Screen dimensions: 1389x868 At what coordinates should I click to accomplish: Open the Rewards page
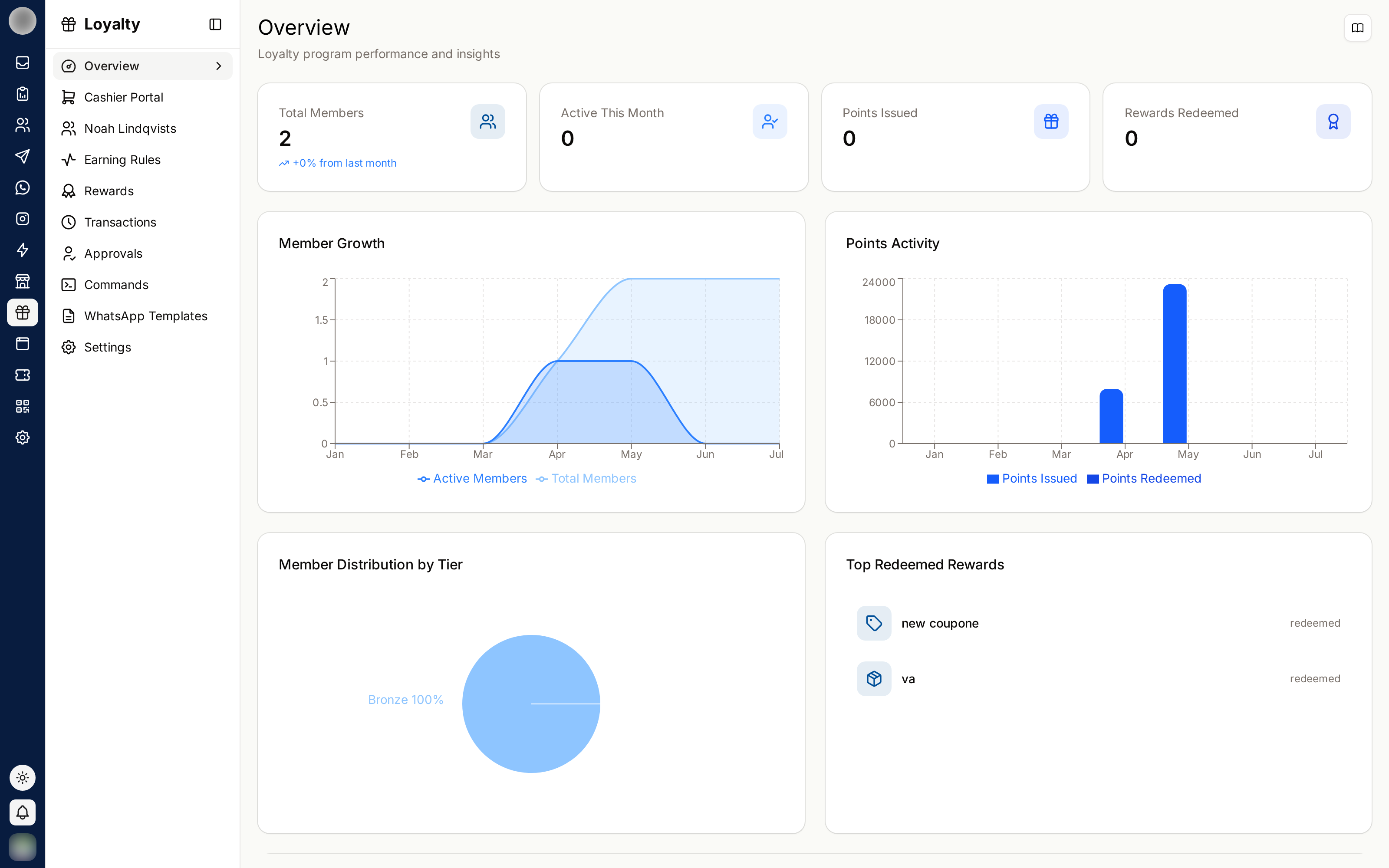pos(142,191)
